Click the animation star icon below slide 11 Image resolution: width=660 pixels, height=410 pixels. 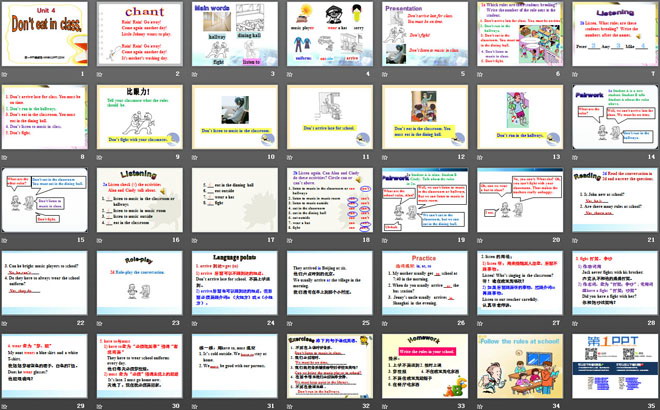290,157
